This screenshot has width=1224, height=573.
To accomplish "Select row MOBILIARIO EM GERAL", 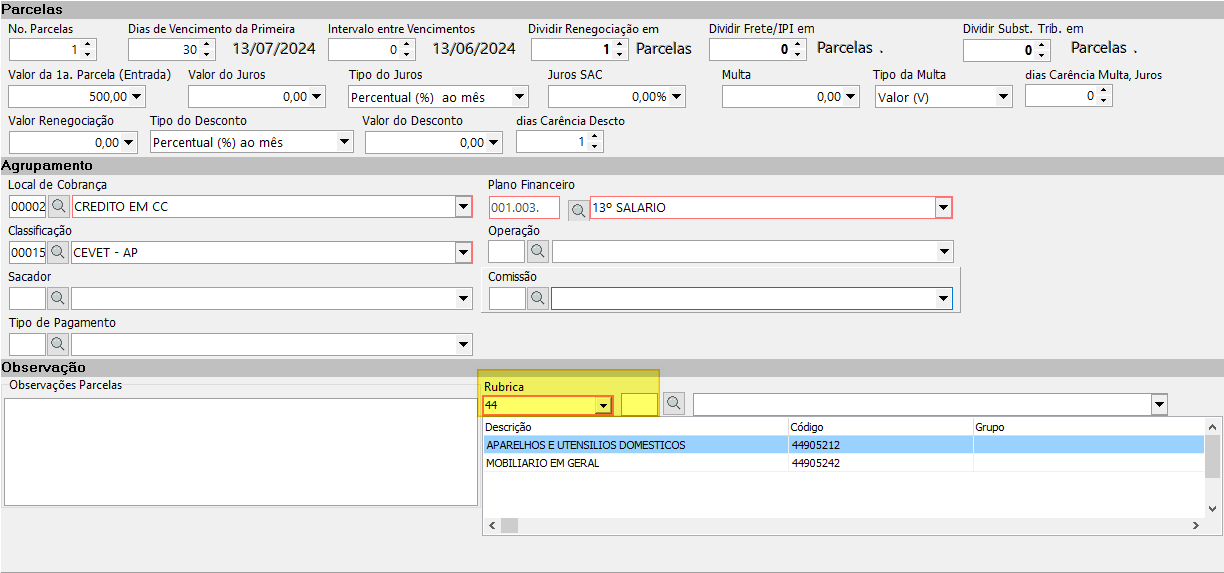I will (x=843, y=463).
